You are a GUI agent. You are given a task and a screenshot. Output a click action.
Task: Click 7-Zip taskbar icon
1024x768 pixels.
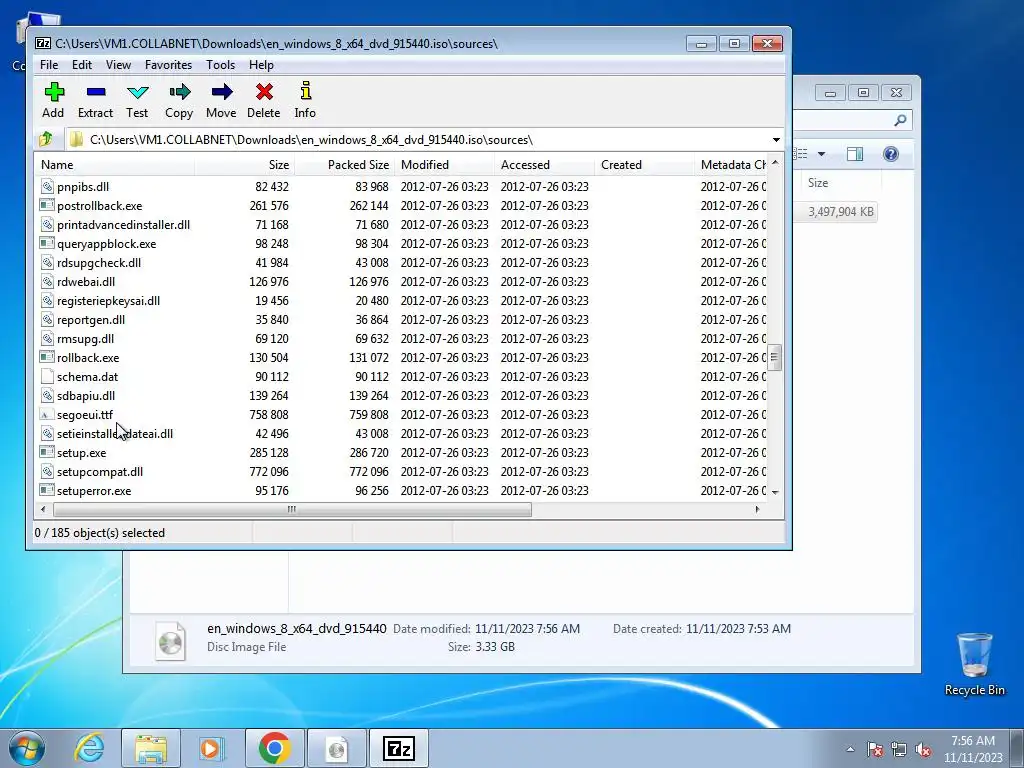point(399,748)
